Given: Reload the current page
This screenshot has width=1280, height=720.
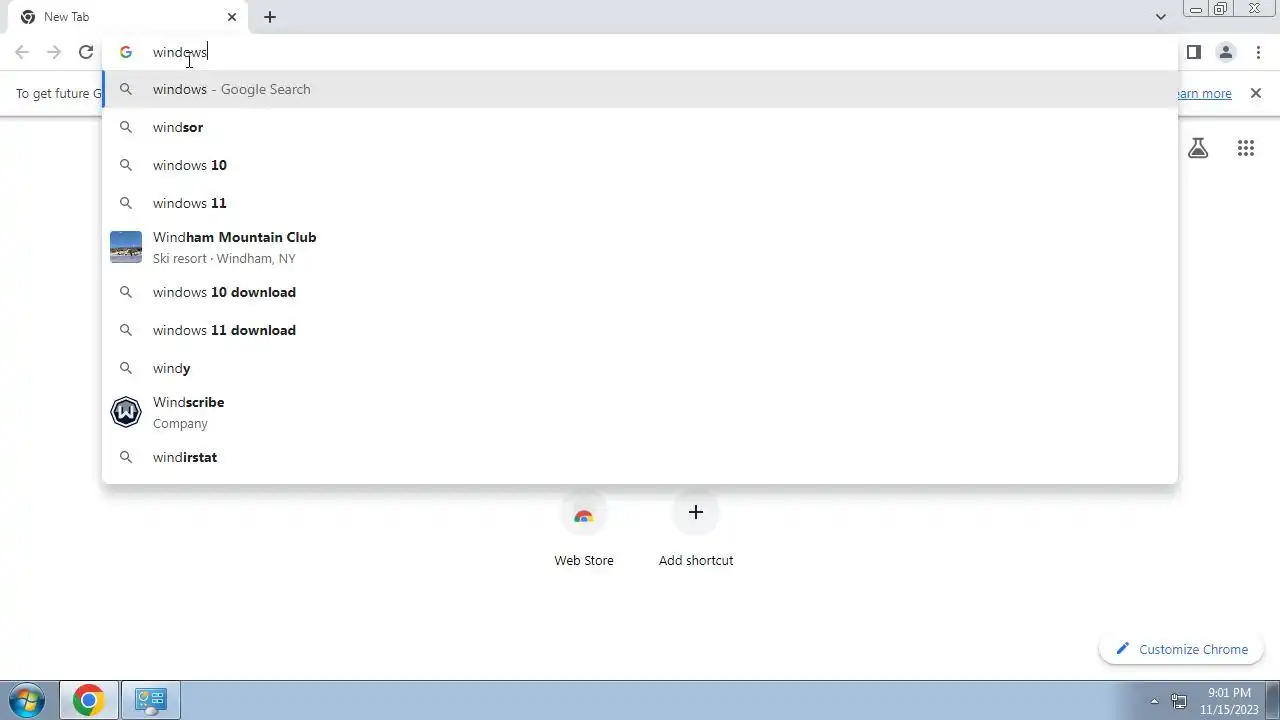Looking at the screenshot, I should [86, 52].
